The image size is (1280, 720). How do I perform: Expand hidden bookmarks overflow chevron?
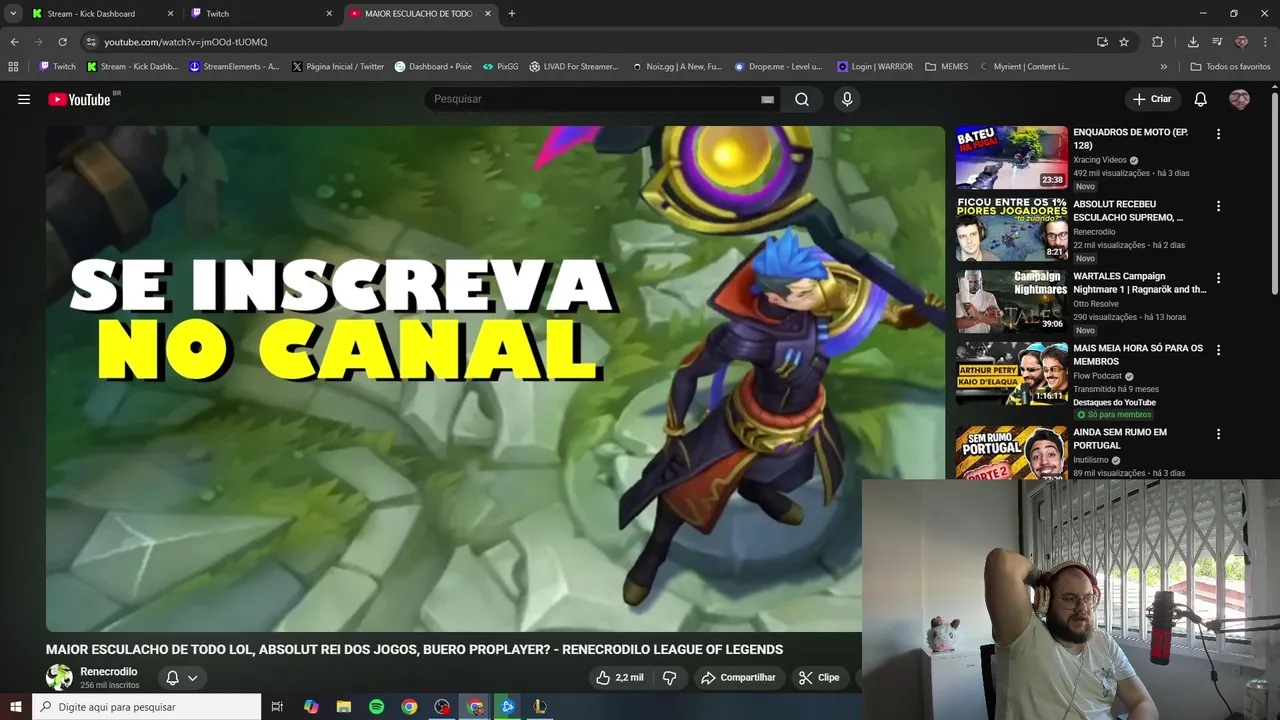pyautogui.click(x=1163, y=66)
